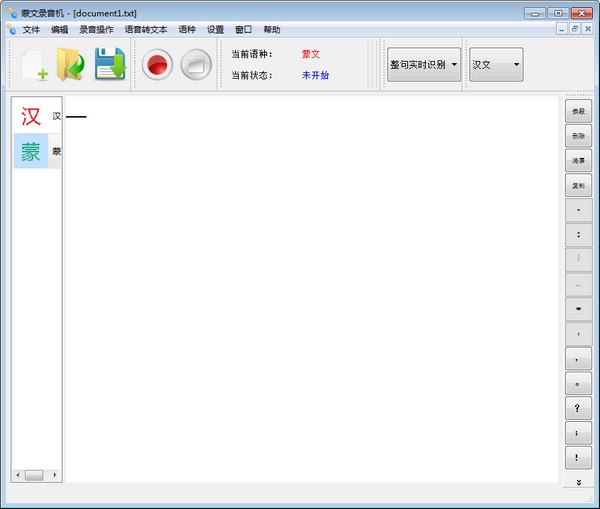Open the 语种 menu
This screenshot has width=600, height=509.
tap(187, 29)
